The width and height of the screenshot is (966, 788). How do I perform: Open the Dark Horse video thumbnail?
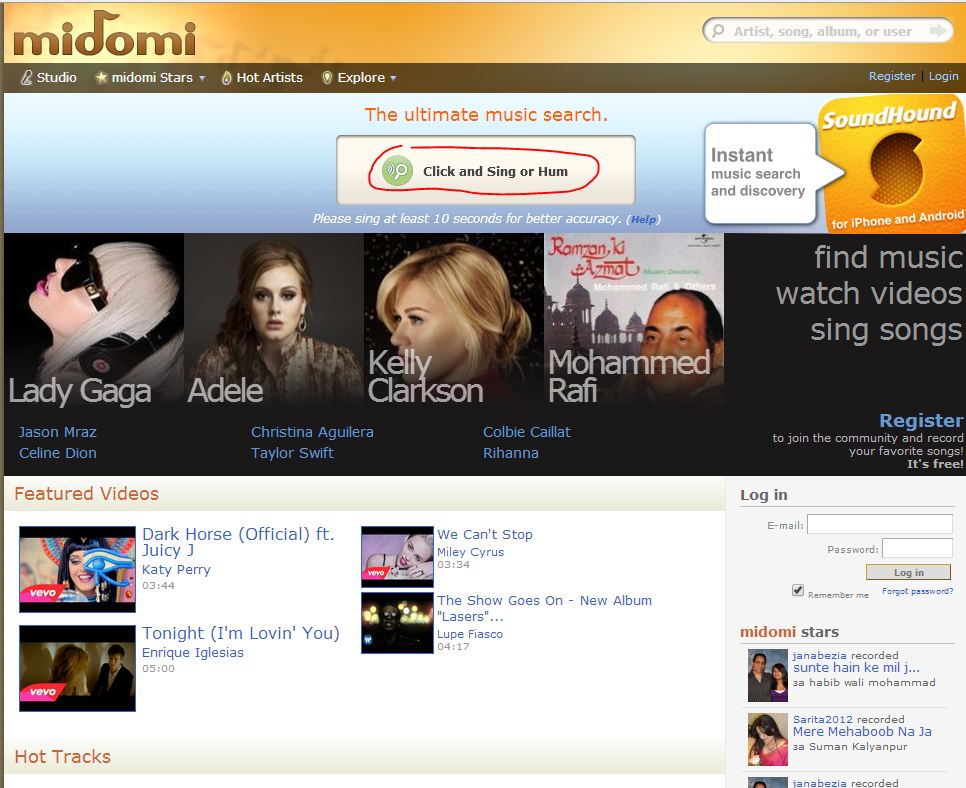pos(77,568)
